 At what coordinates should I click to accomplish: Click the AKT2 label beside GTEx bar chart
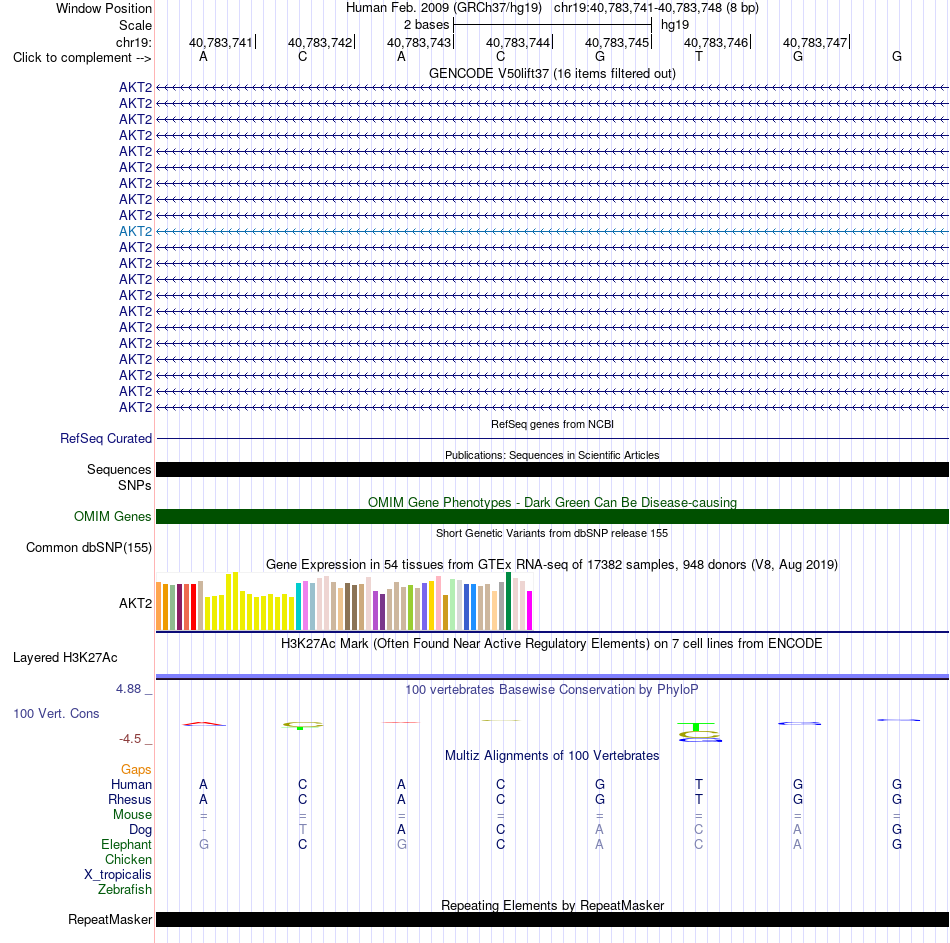pos(135,603)
